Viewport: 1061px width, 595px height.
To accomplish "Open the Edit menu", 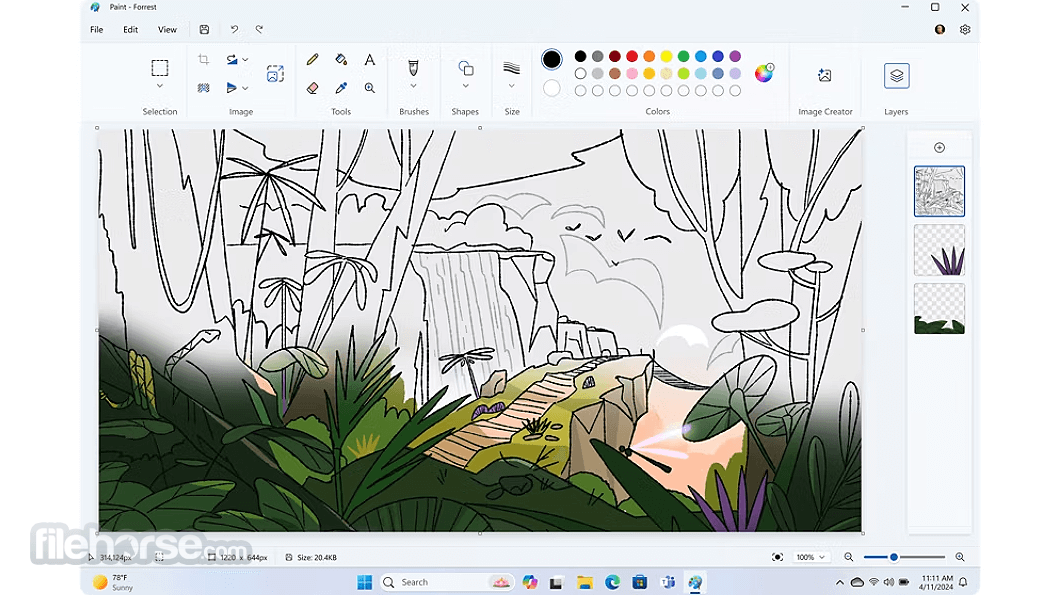I will [131, 30].
